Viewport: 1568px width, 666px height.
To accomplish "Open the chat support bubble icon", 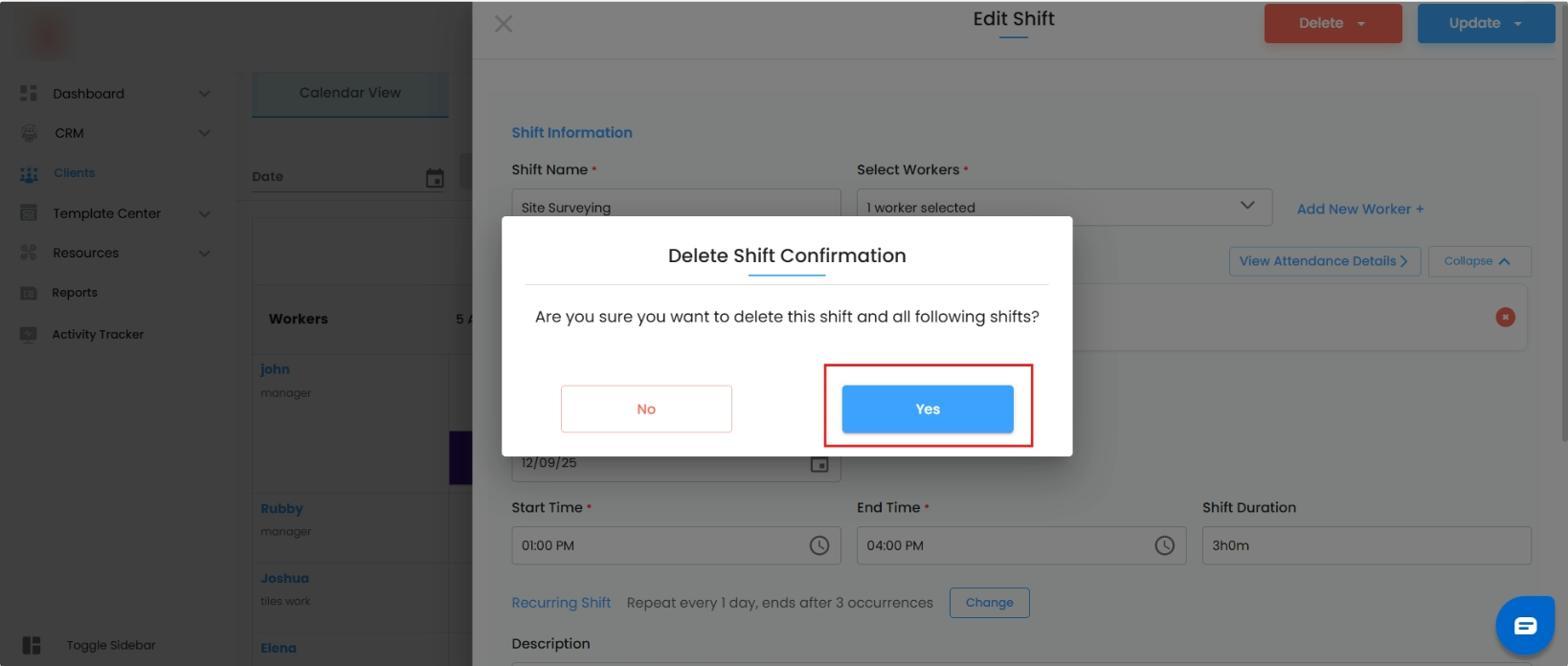I will click(1525, 626).
